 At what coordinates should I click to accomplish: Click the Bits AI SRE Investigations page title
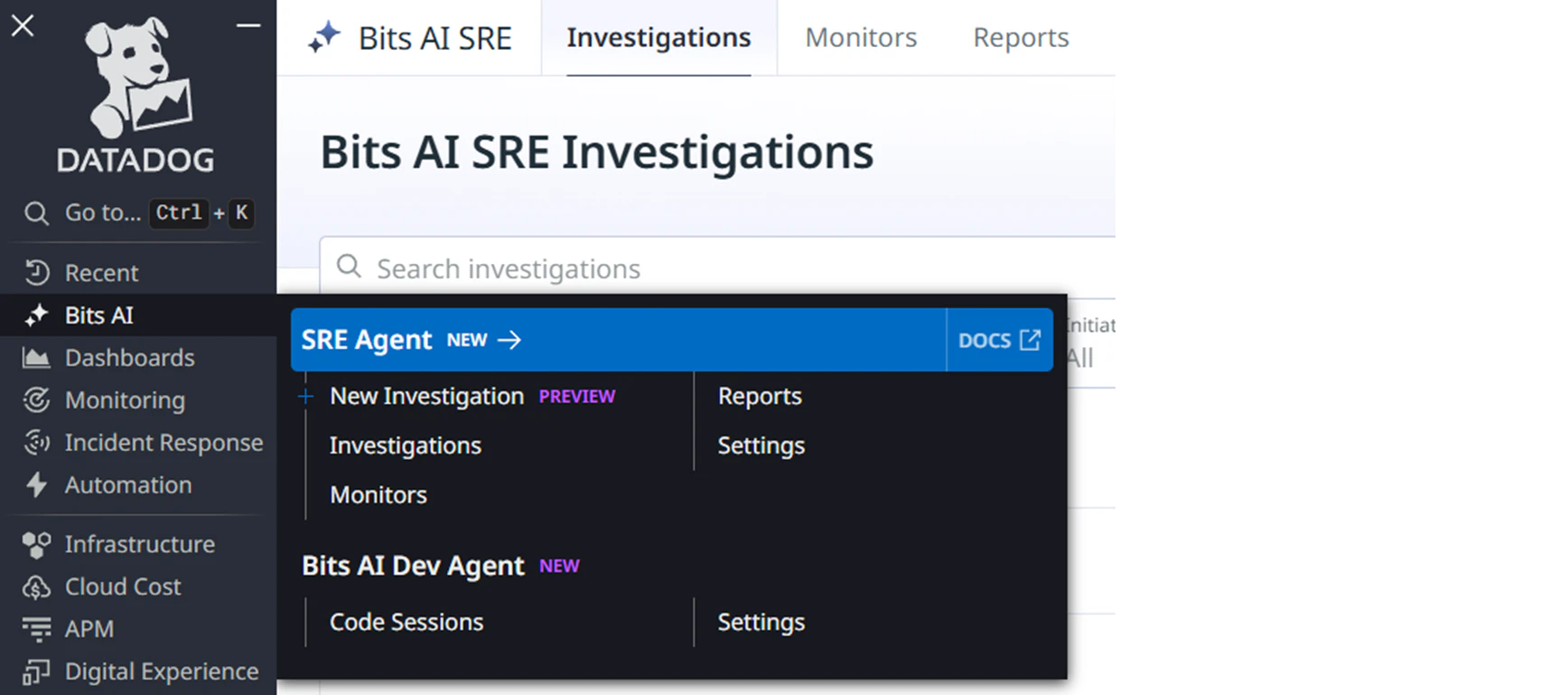(x=597, y=152)
